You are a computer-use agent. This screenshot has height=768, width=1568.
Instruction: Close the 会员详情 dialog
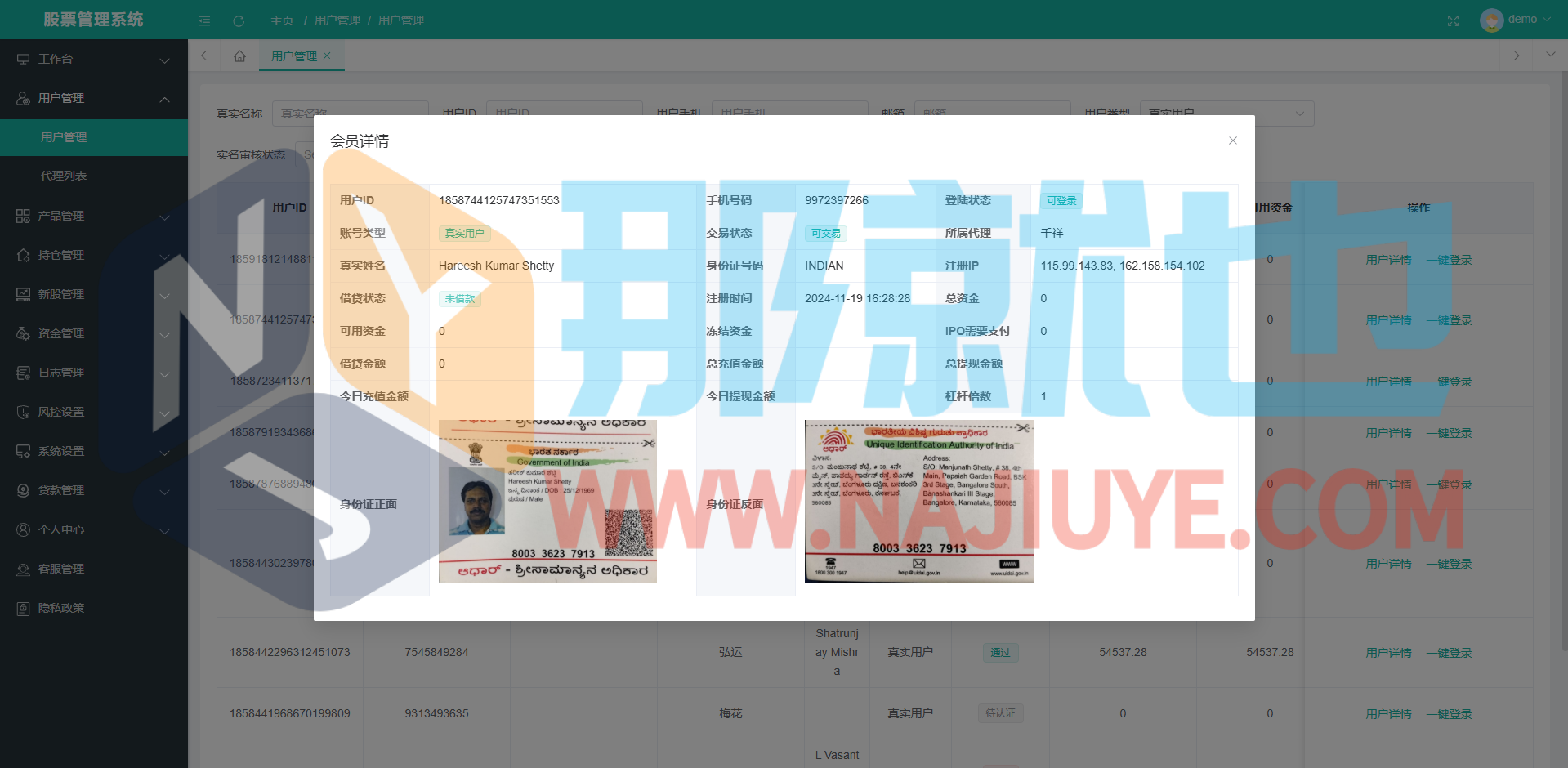(1232, 141)
